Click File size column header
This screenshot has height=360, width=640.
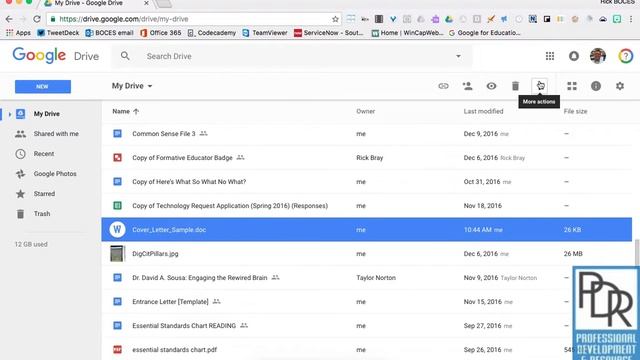[575, 111]
